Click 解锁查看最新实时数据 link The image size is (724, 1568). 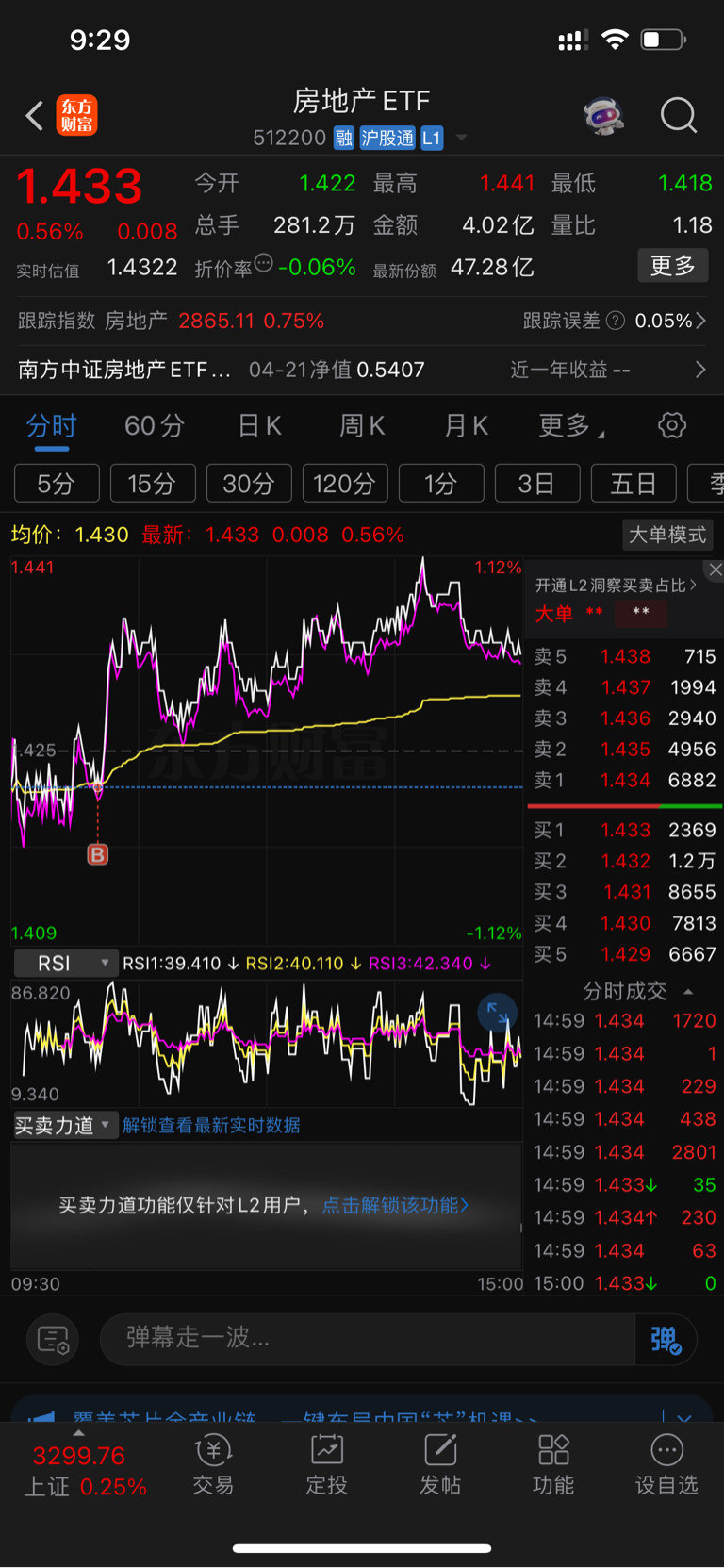click(211, 1125)
